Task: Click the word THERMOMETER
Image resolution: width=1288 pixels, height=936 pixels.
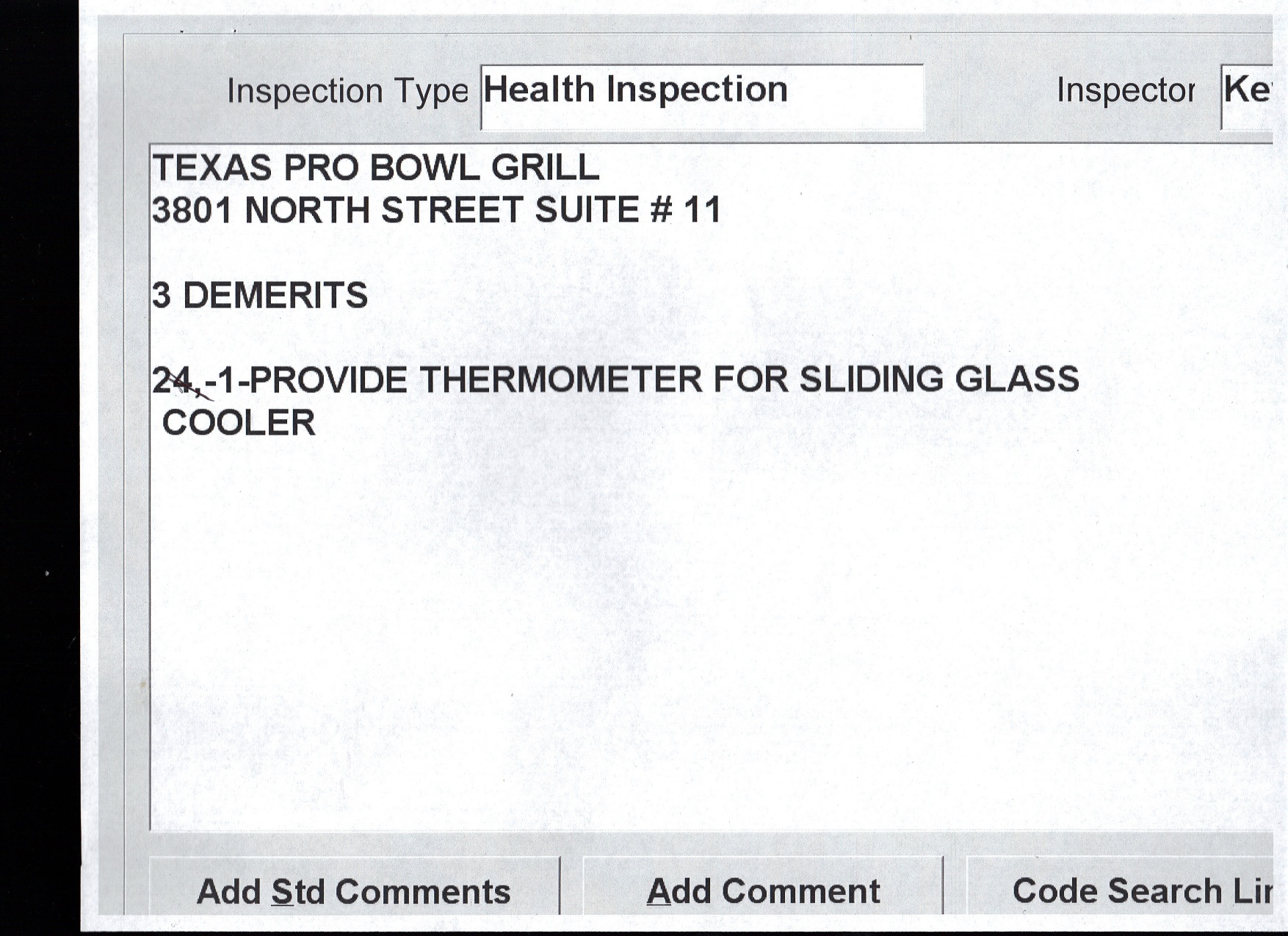Action: pyautogui.click(x=560, y=381)
